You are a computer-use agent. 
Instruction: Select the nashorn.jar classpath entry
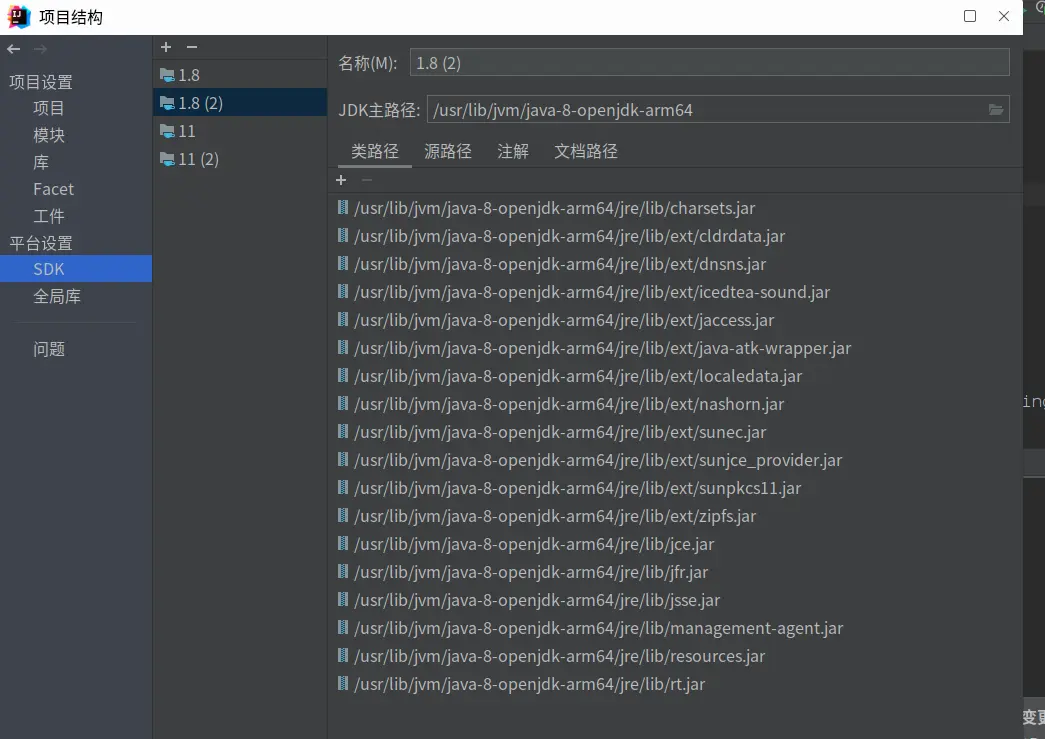tap(676, 404)
